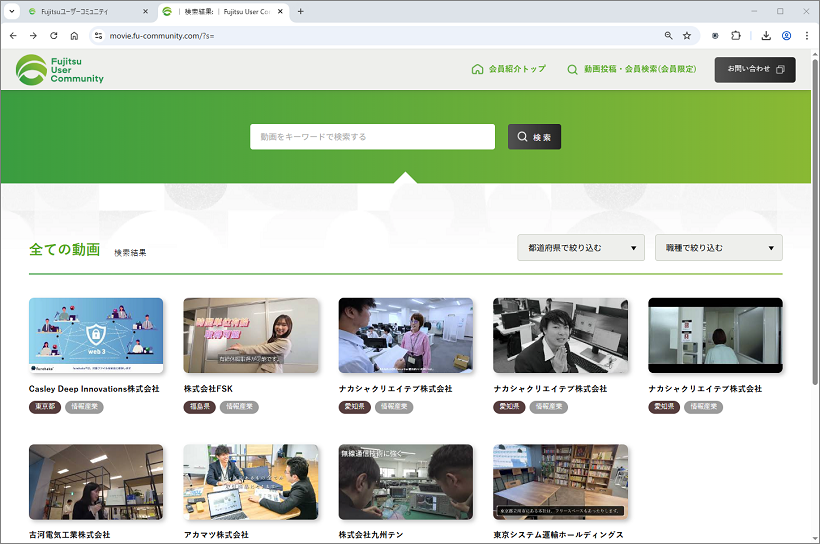The image size is (820, 544).
Task: Bookmark this page with the star icon
Action: (687, 36)
